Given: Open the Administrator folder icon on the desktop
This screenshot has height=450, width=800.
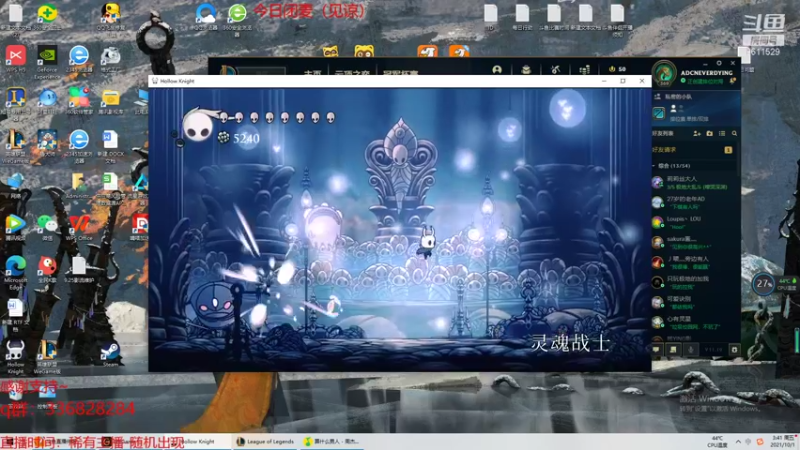Looking at the screenshot, I should point(78,185).
